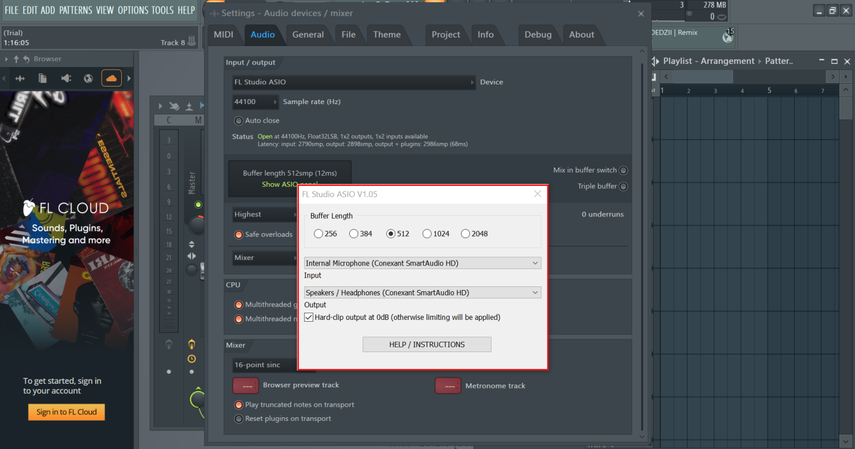Select the collapse-arrows icon in Browser toolbar
The width and height of the screenshot is (855, 449).
[20, 79]
